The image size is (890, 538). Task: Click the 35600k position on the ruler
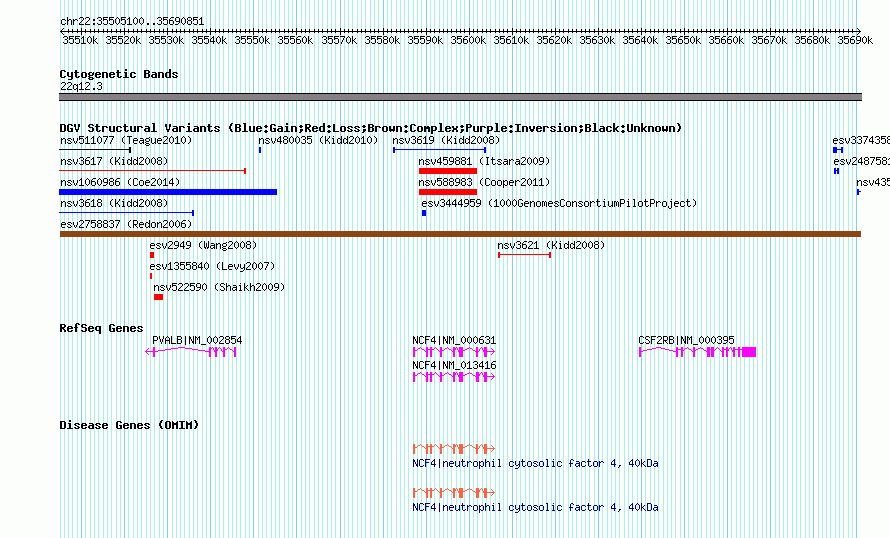[468, 40]
